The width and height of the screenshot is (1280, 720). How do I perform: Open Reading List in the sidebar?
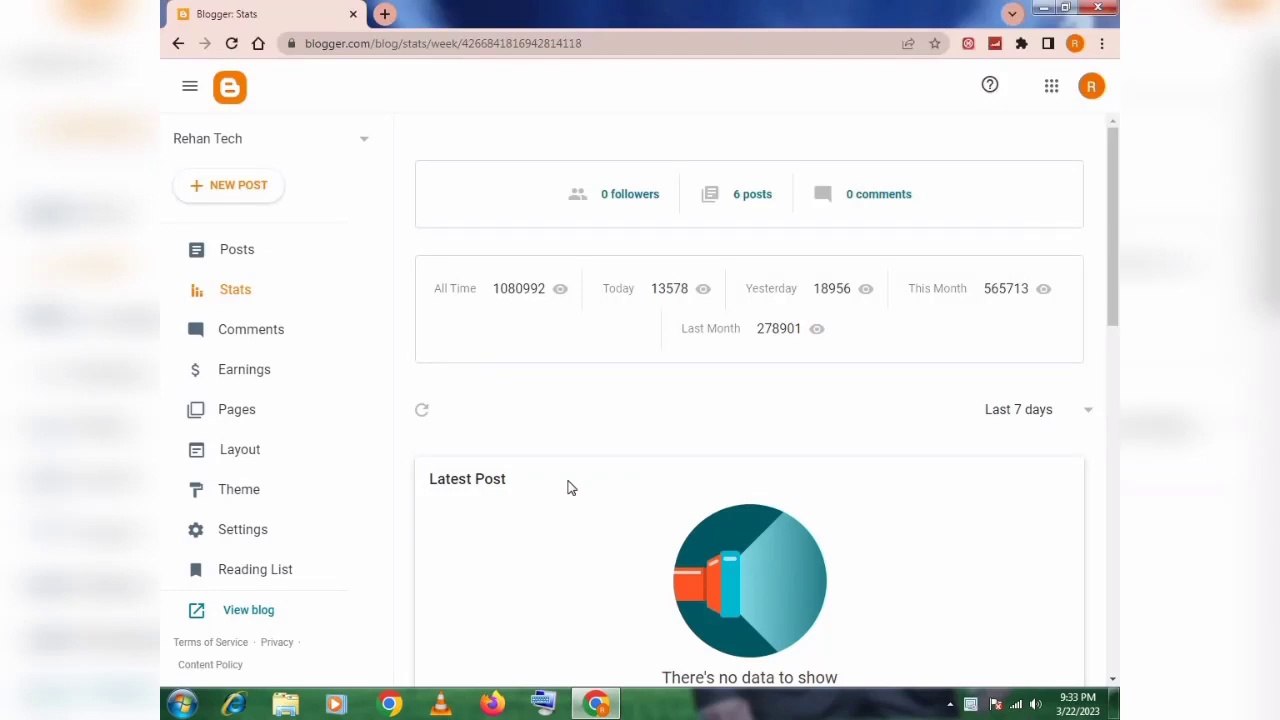[255, 569]
